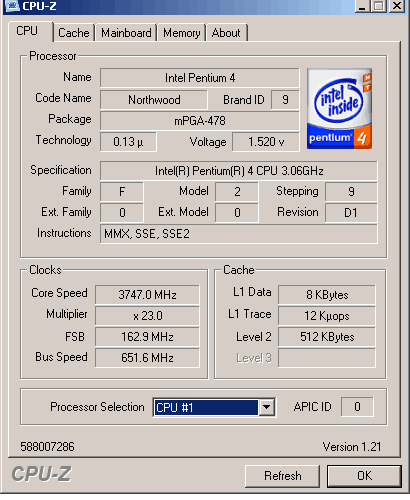
Task: Click the Bus Speed value '651.6 MHz'
Action: [x=147, y=358]
